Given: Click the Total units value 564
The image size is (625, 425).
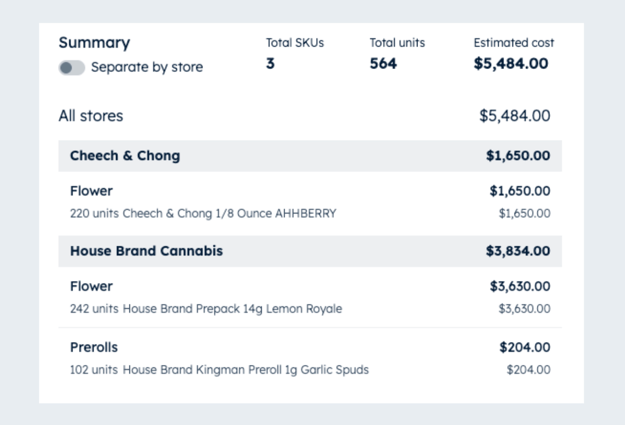Looking at the screenshot, I should tap(383, 63).
